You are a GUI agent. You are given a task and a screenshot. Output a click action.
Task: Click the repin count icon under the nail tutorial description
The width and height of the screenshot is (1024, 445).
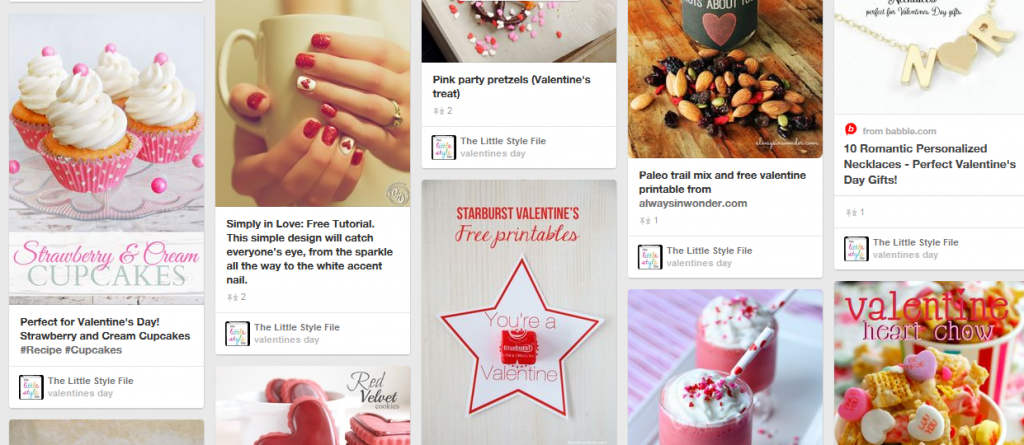coord(232,297)
